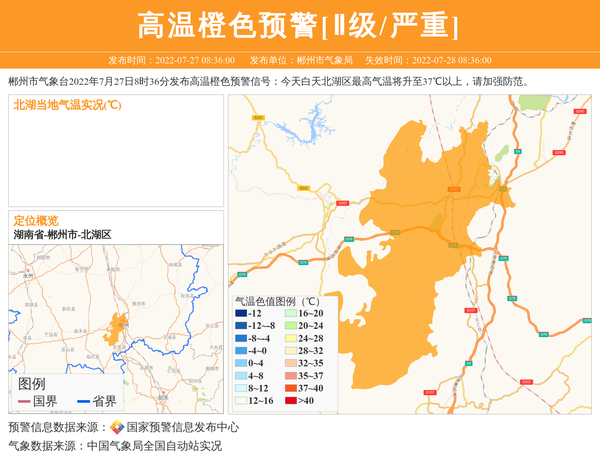Click the 国家预警信息发布中心 logo icon
Viewport: 600px width, 471px height.
tap(117, 427)
